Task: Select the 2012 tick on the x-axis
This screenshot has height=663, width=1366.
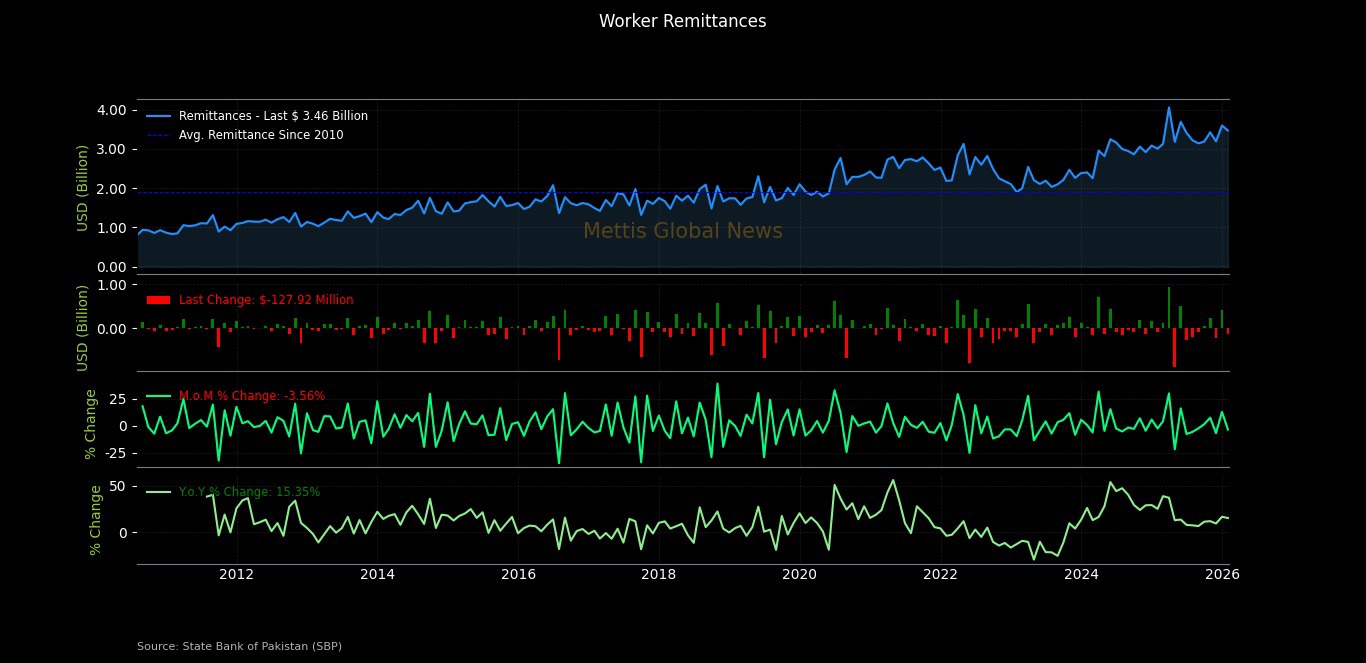Action: pyautogui.click(x=236, y=574)
